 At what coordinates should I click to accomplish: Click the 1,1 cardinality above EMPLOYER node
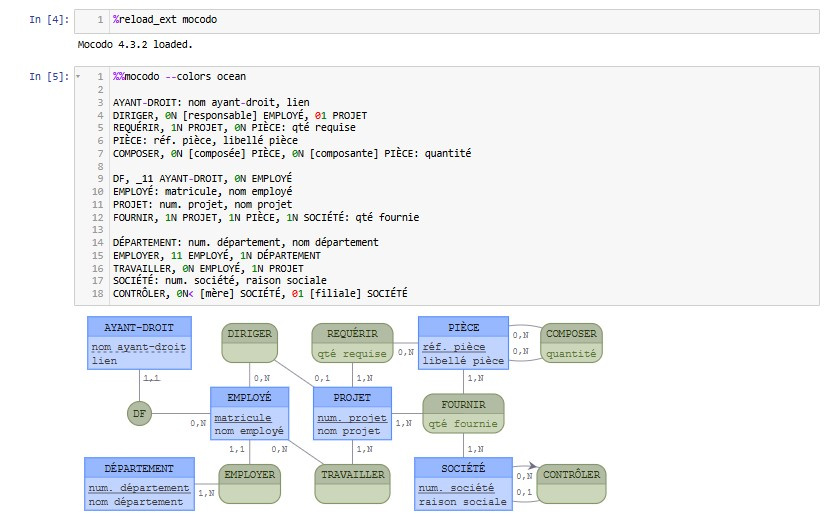(x=237, y=449)
